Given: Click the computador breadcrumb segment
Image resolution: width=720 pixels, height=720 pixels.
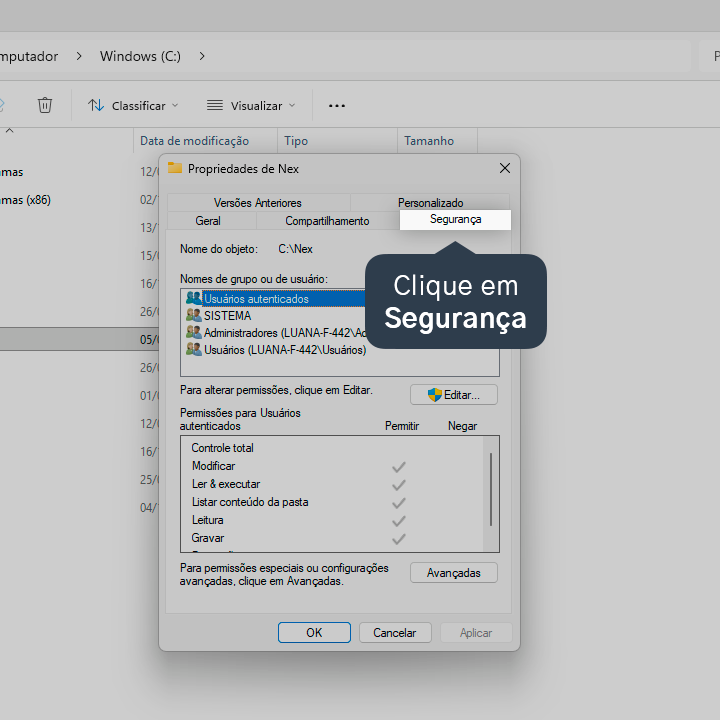Looking at the screenshot, I should click(x=28, y=56).
